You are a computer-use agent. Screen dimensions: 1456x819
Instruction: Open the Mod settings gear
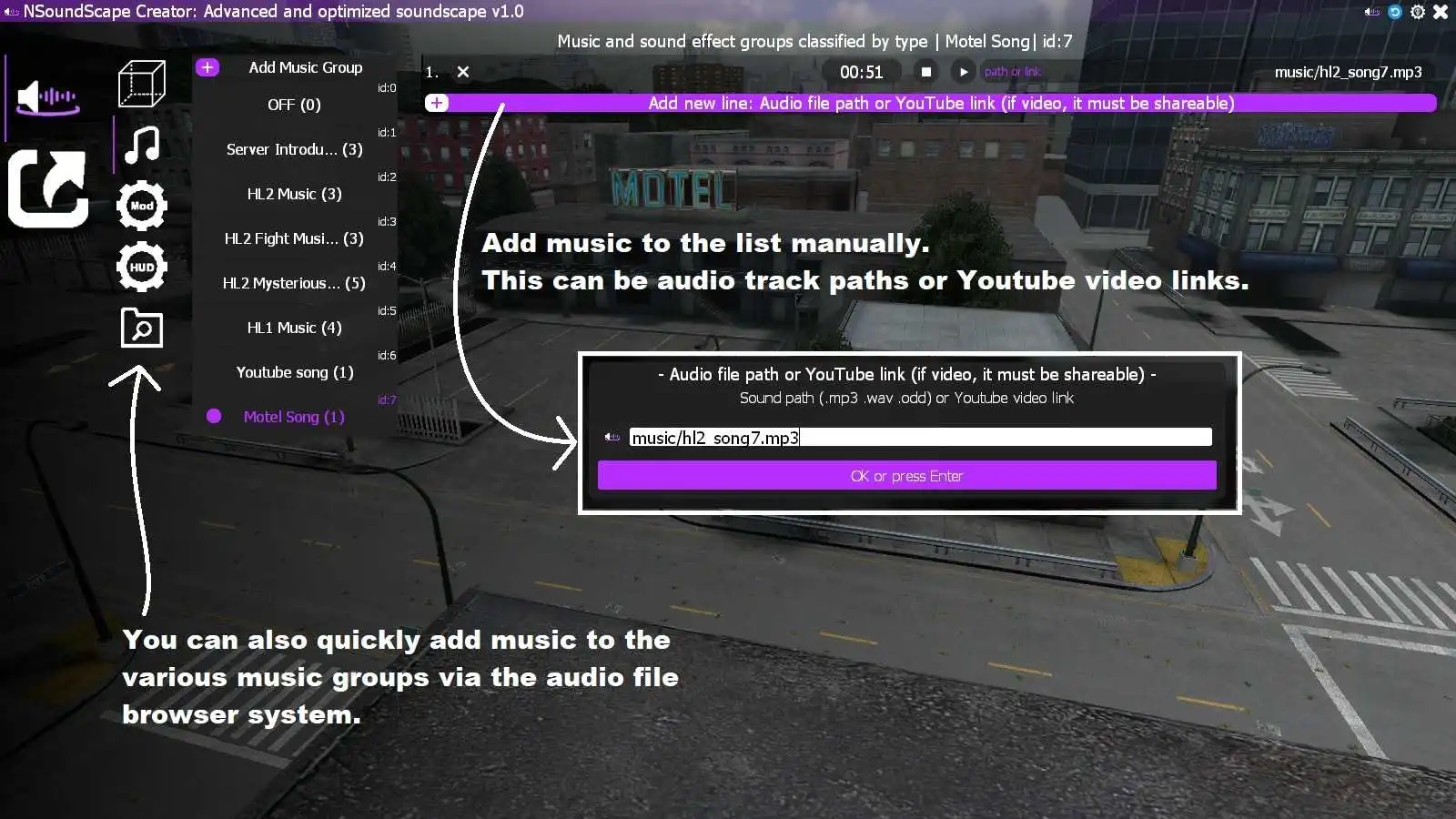142,205
